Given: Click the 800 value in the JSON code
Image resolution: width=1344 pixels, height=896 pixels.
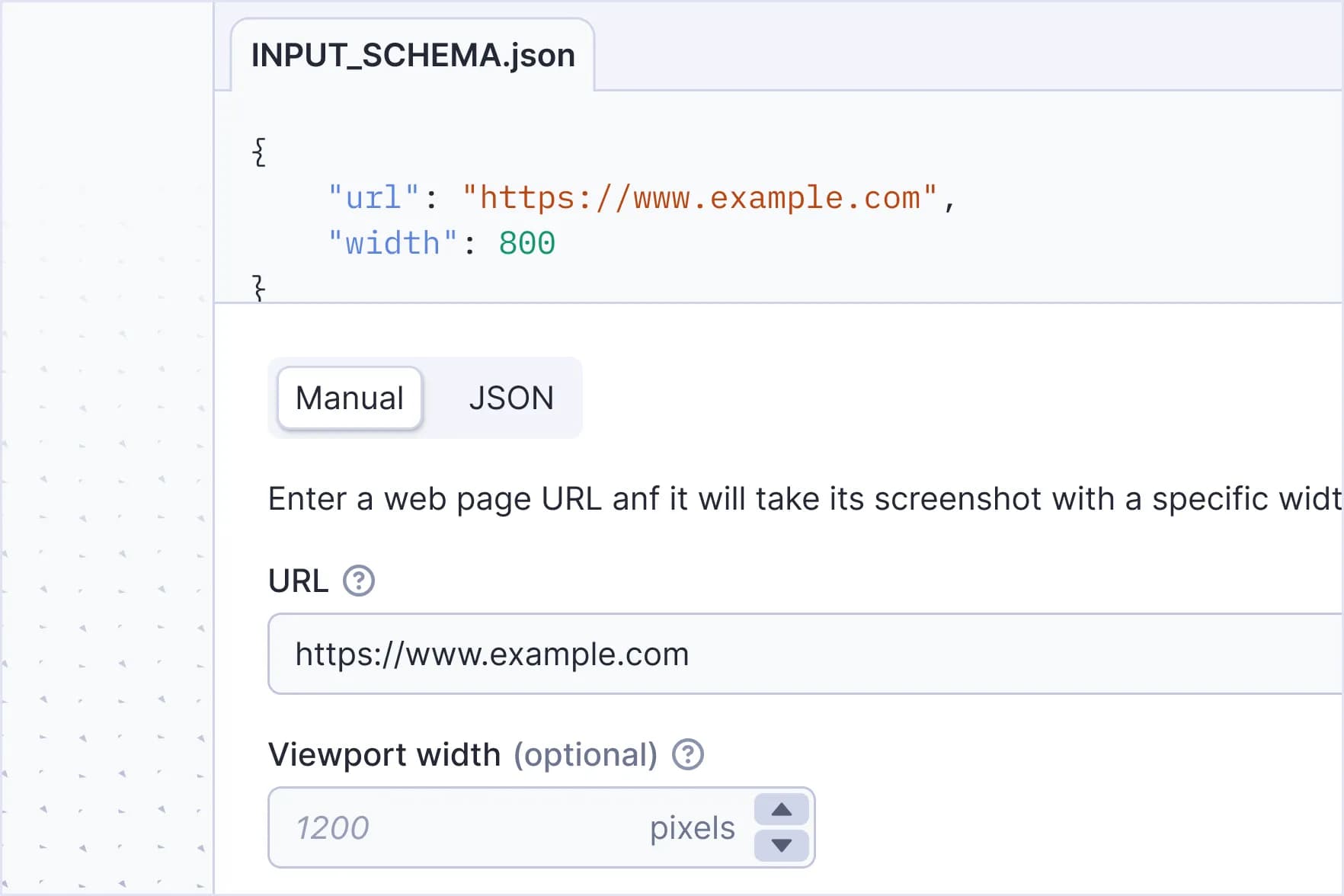Looking at the screenshot, I should (x=526, y=244).
